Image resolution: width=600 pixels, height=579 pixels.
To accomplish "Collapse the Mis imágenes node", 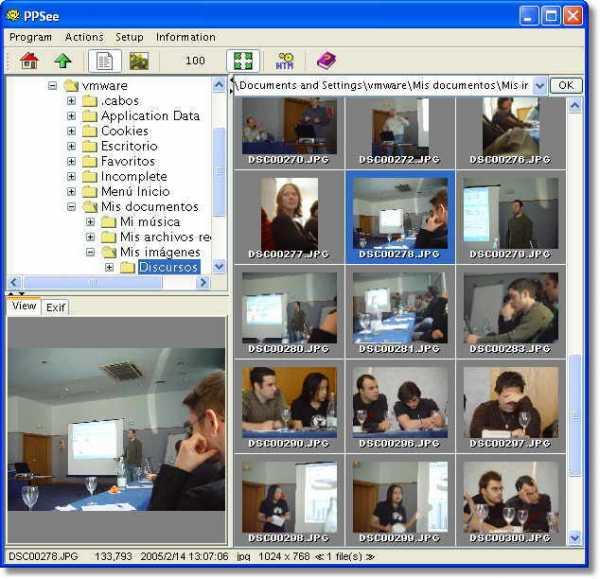I will click(90, 252).
